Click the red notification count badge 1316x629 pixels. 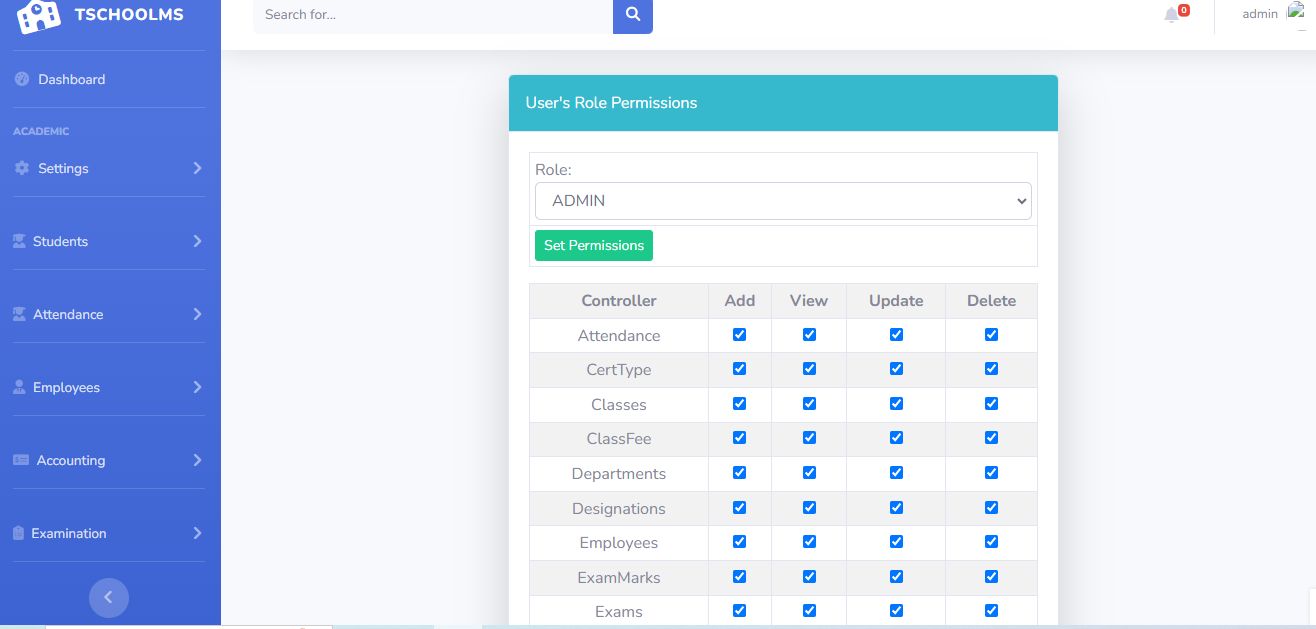[1184, 10]
